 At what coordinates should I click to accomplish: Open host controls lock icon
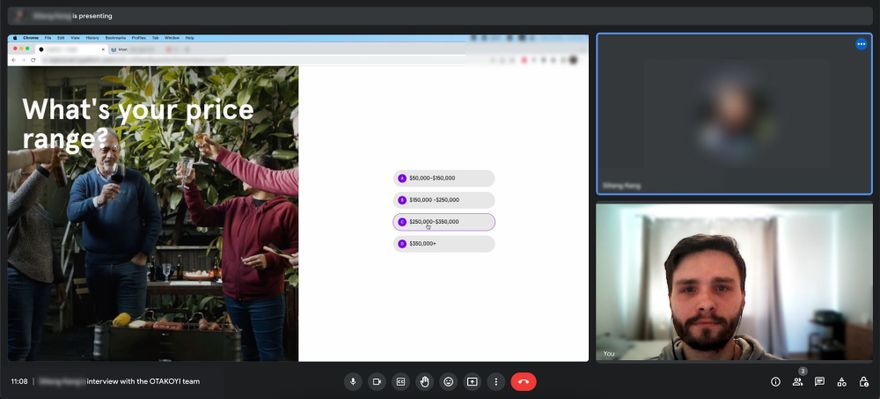[x=864, y=382]
